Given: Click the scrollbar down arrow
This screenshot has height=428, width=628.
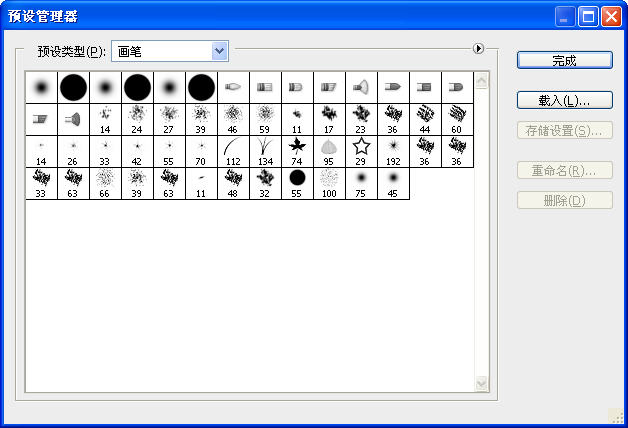Looking at the screenshot, I should (x=481, y=383).
